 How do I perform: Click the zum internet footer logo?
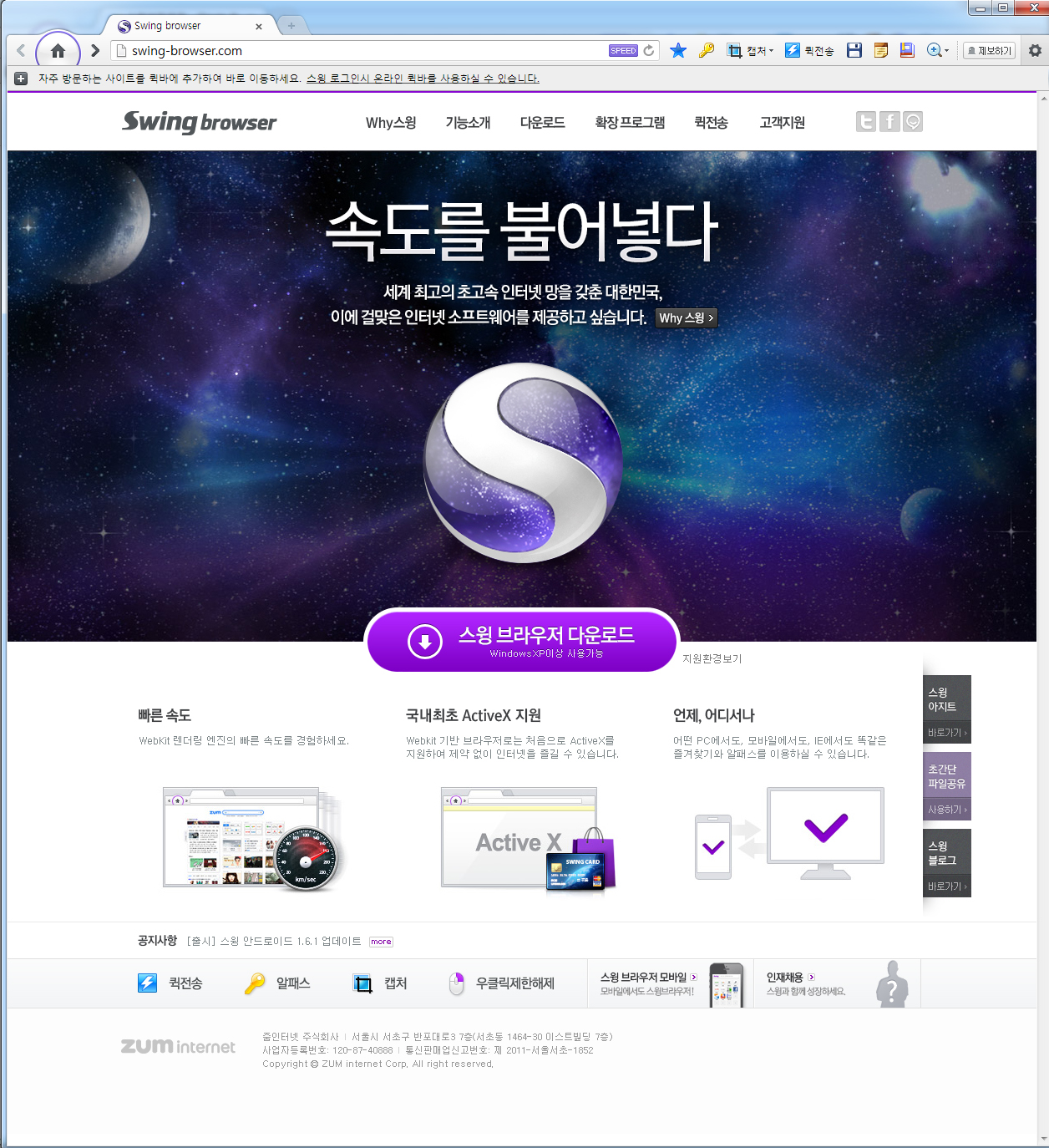click(x=178, y=1046)
